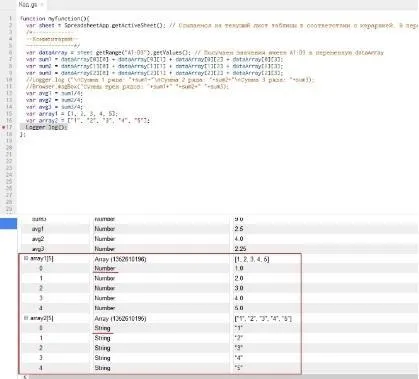Click the "1" string value in array2

[238, 328]
